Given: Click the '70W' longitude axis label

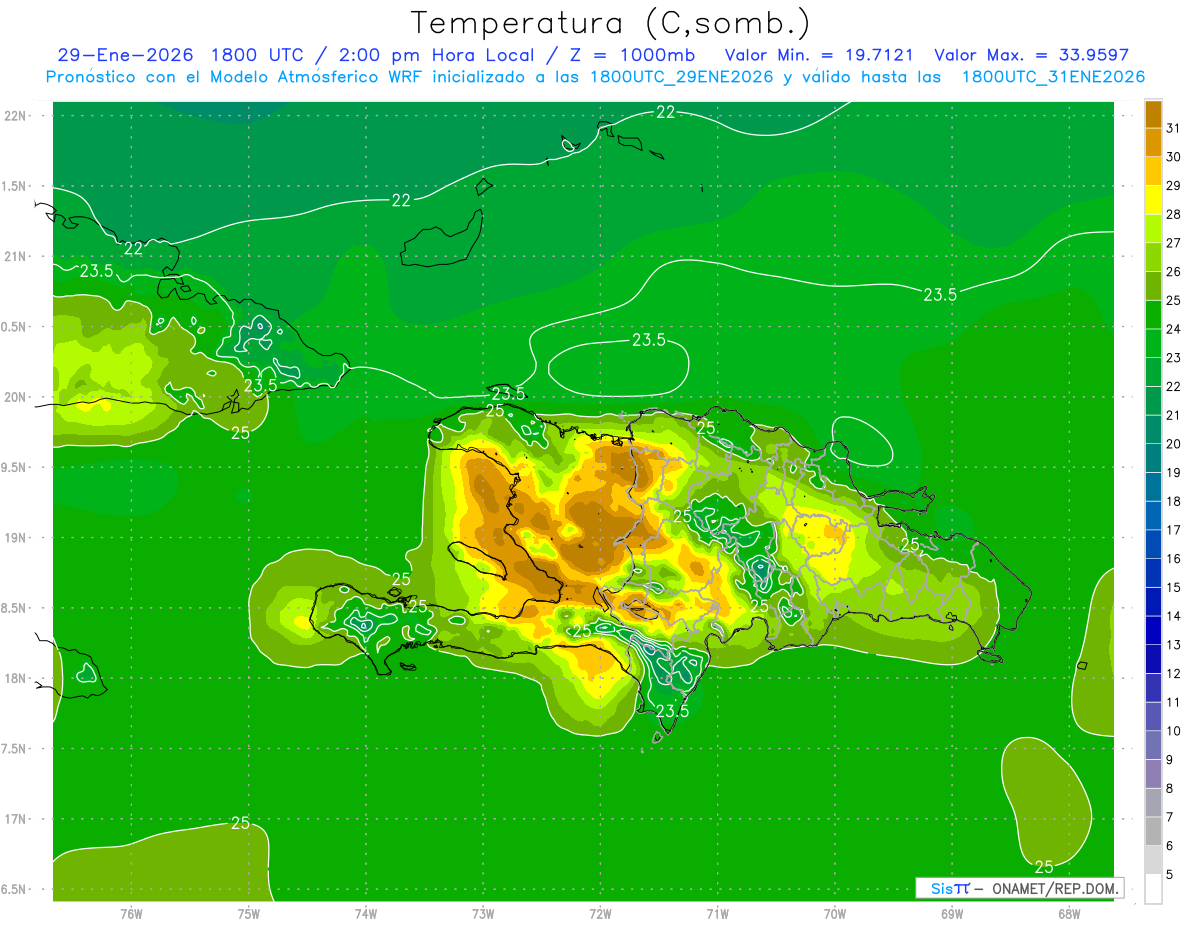Looking at the screenshot, I should pyautogui.click(x=835, y=913).
